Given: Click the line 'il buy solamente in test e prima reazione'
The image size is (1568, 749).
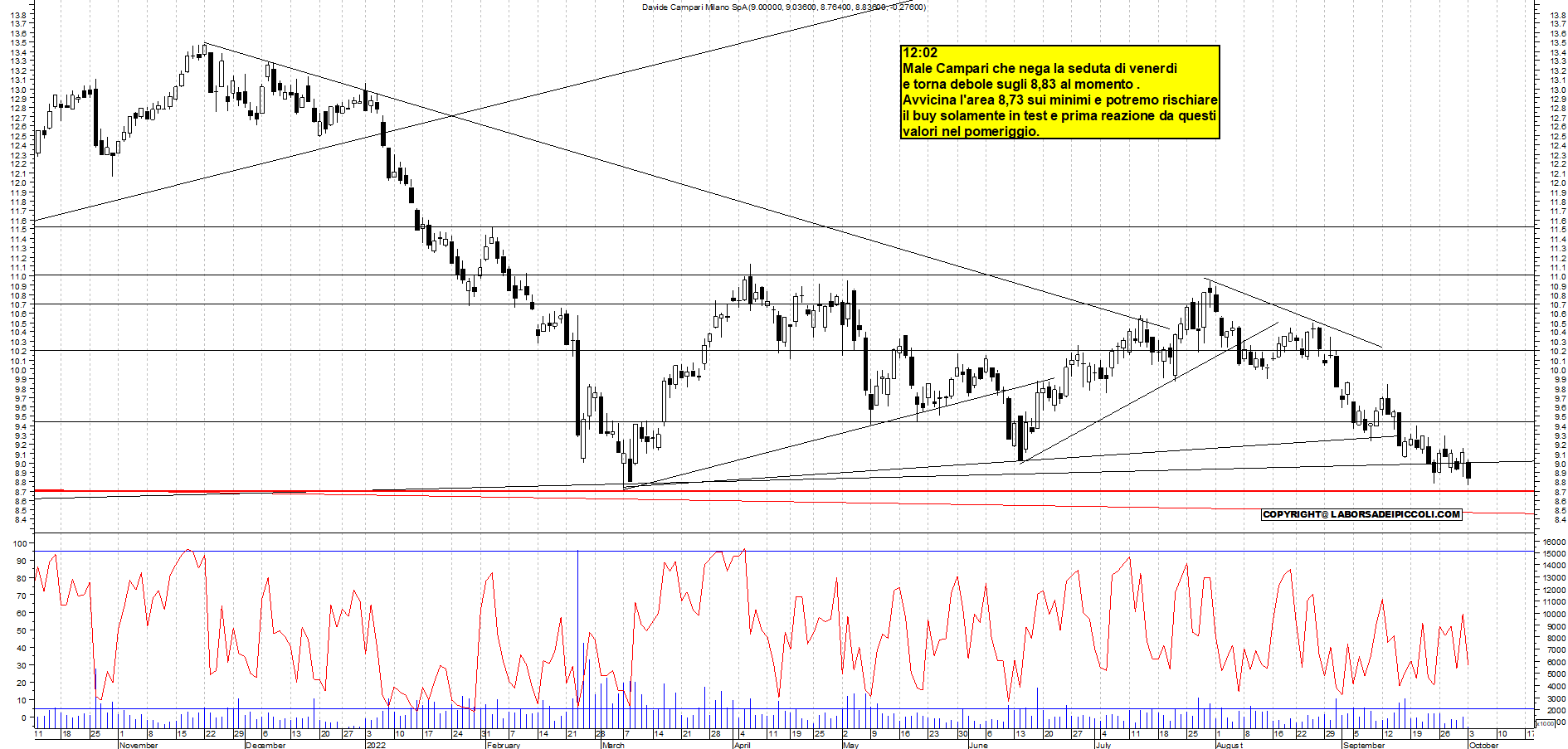Looking at the screenshot, I should tap(1059, 115).
